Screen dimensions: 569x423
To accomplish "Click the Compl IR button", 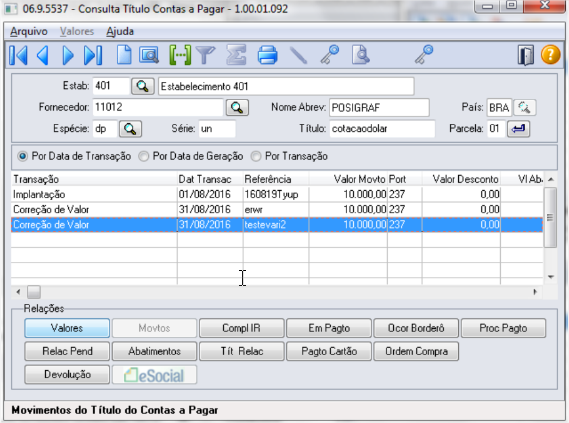I will click(242, 328).
